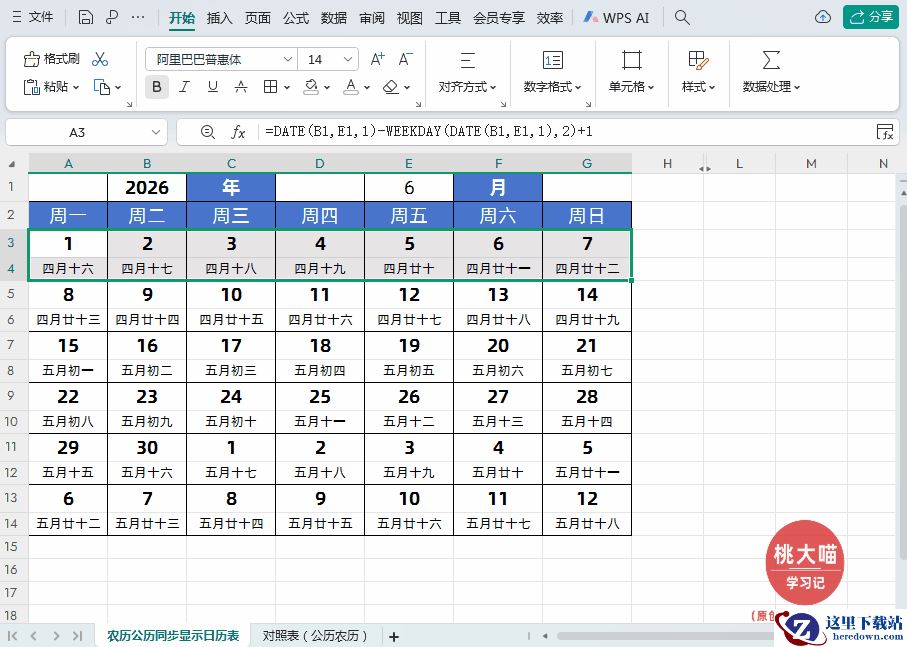Screen dimensions: 907x647
Task: Switch to the 数据 tab
Action: pyautogui.click(x=334, y=18)
